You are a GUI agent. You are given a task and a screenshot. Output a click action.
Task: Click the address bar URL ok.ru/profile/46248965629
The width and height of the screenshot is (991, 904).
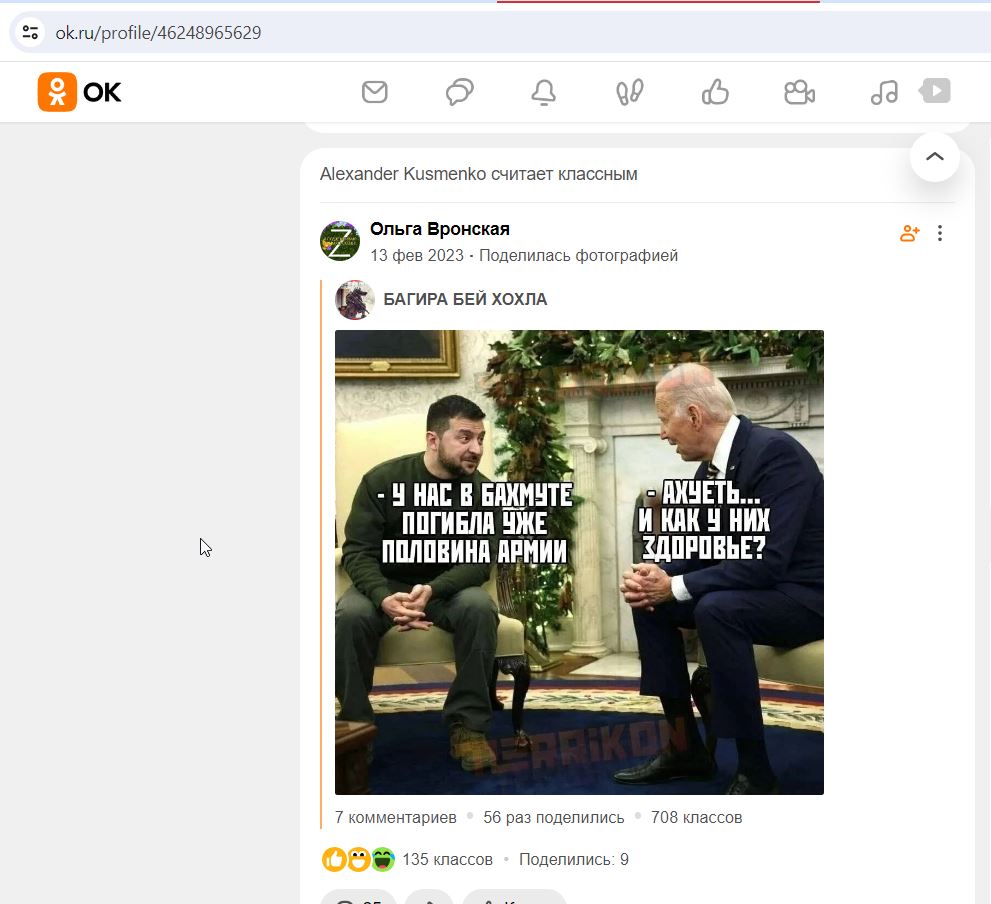click(x=158, y=33)
